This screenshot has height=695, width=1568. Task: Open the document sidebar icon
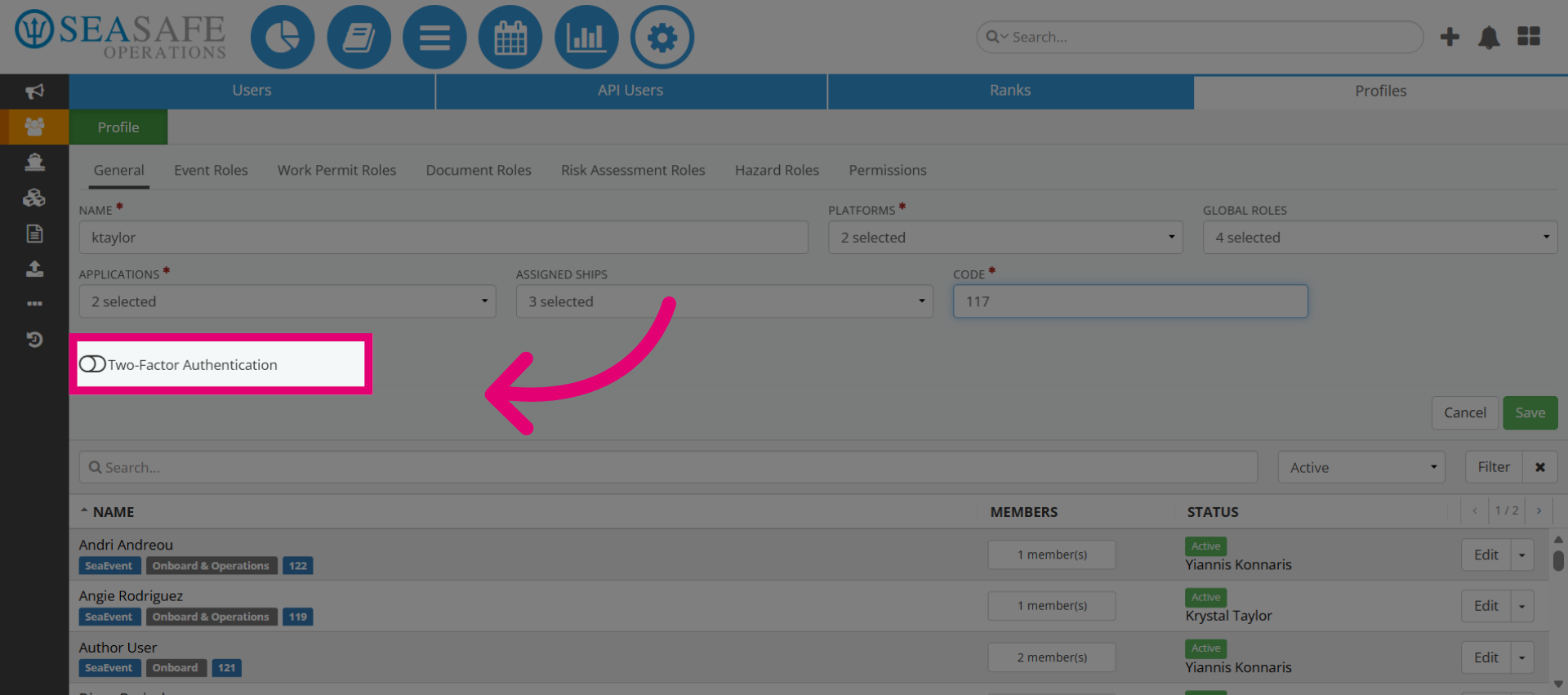(x=34, y=234)
